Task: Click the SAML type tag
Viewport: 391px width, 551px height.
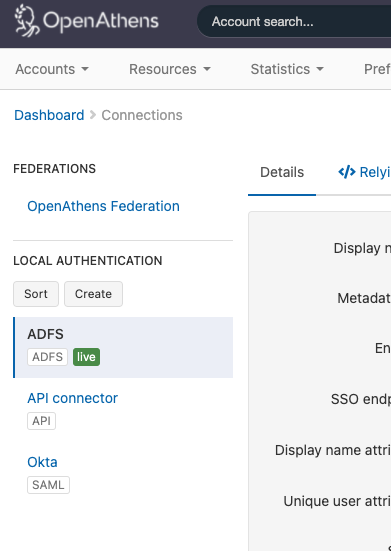Action: tap(48, 485)
